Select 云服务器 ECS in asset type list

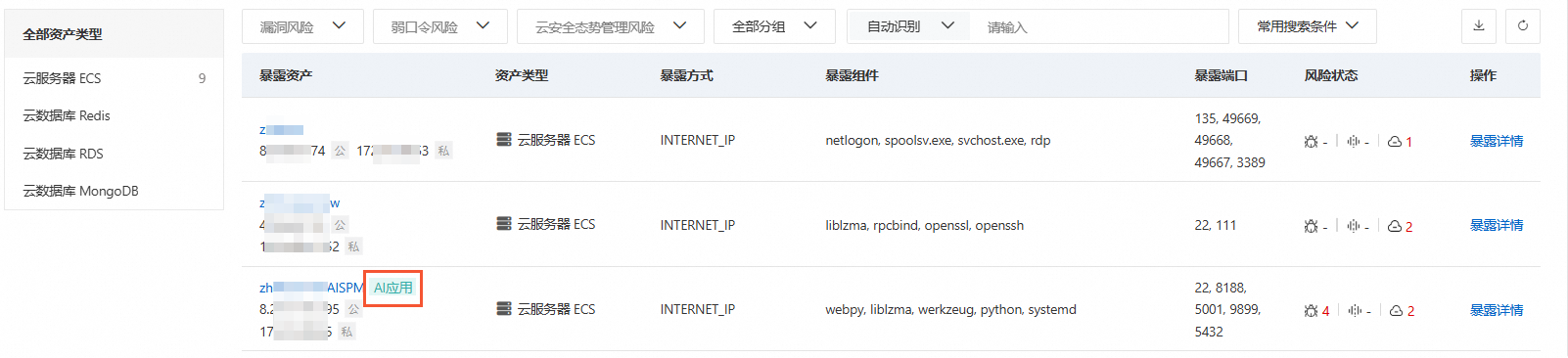(114, 78)
